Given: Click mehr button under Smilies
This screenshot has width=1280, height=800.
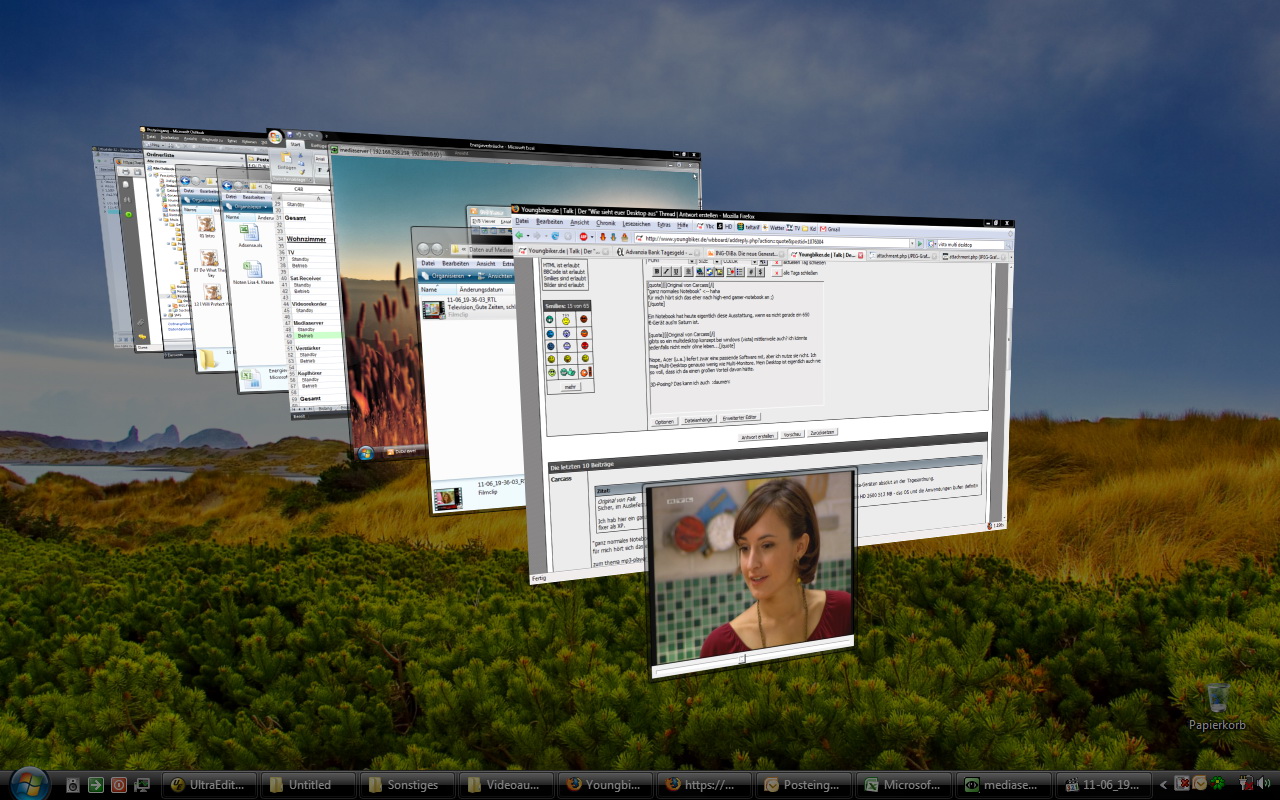Looking at the screenshot, I should tap(570, 387).
